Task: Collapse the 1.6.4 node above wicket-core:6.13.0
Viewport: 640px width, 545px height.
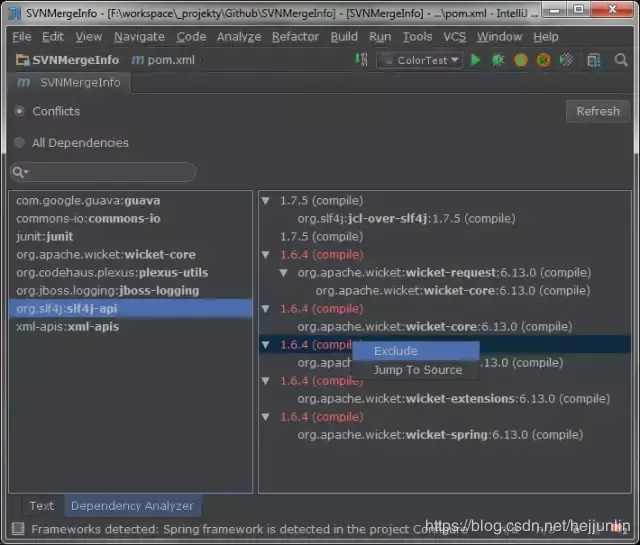Action: coord(265,309)
